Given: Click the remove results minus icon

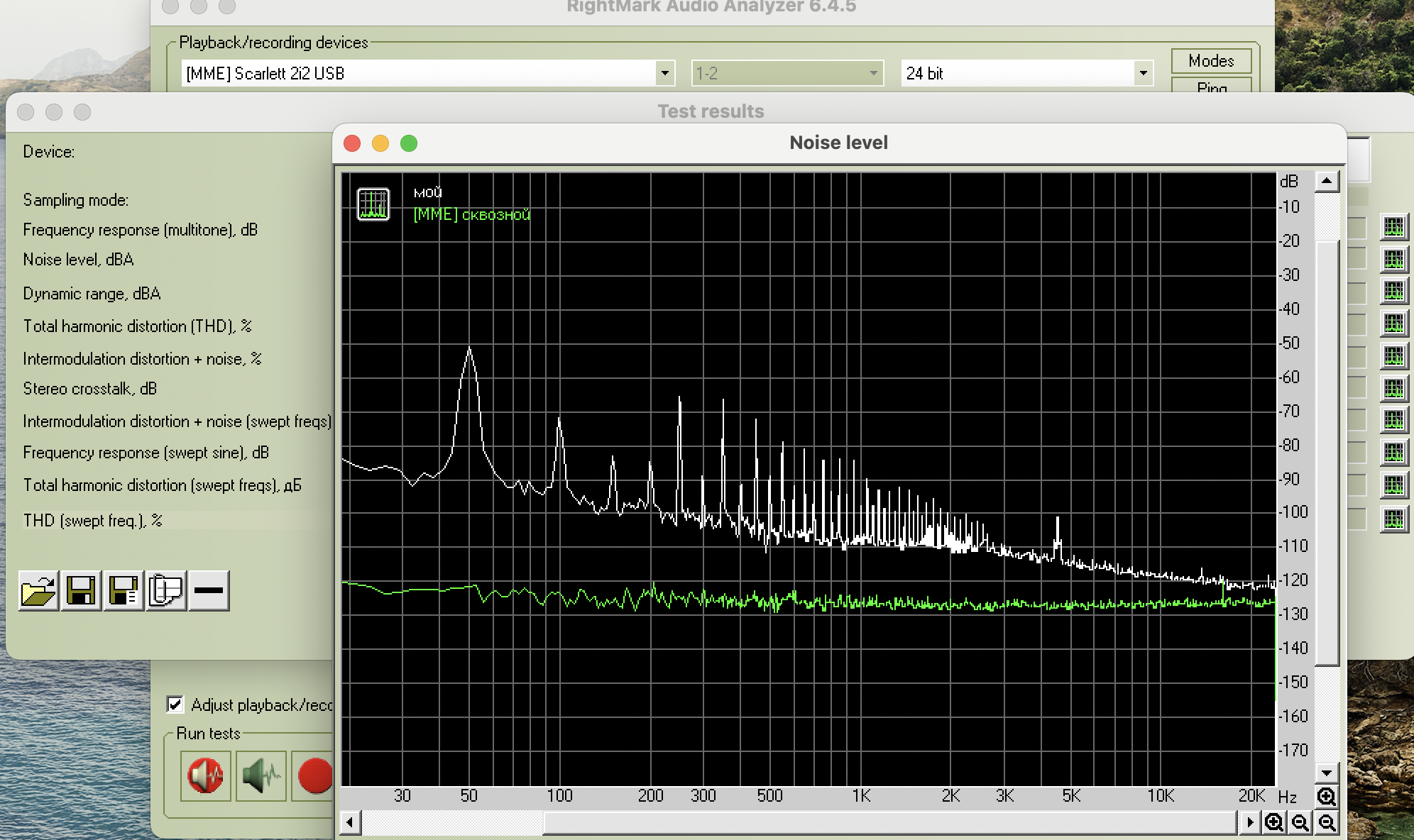Looking at the screenshot, I should (x=209, y=590).
